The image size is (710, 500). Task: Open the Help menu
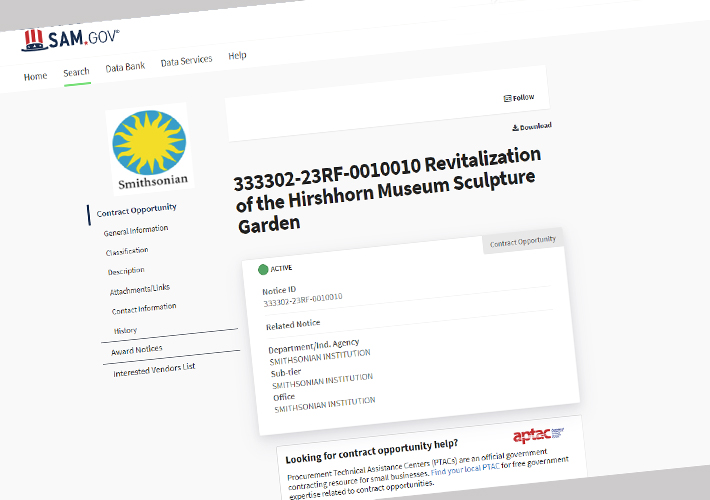pos(237,56)
